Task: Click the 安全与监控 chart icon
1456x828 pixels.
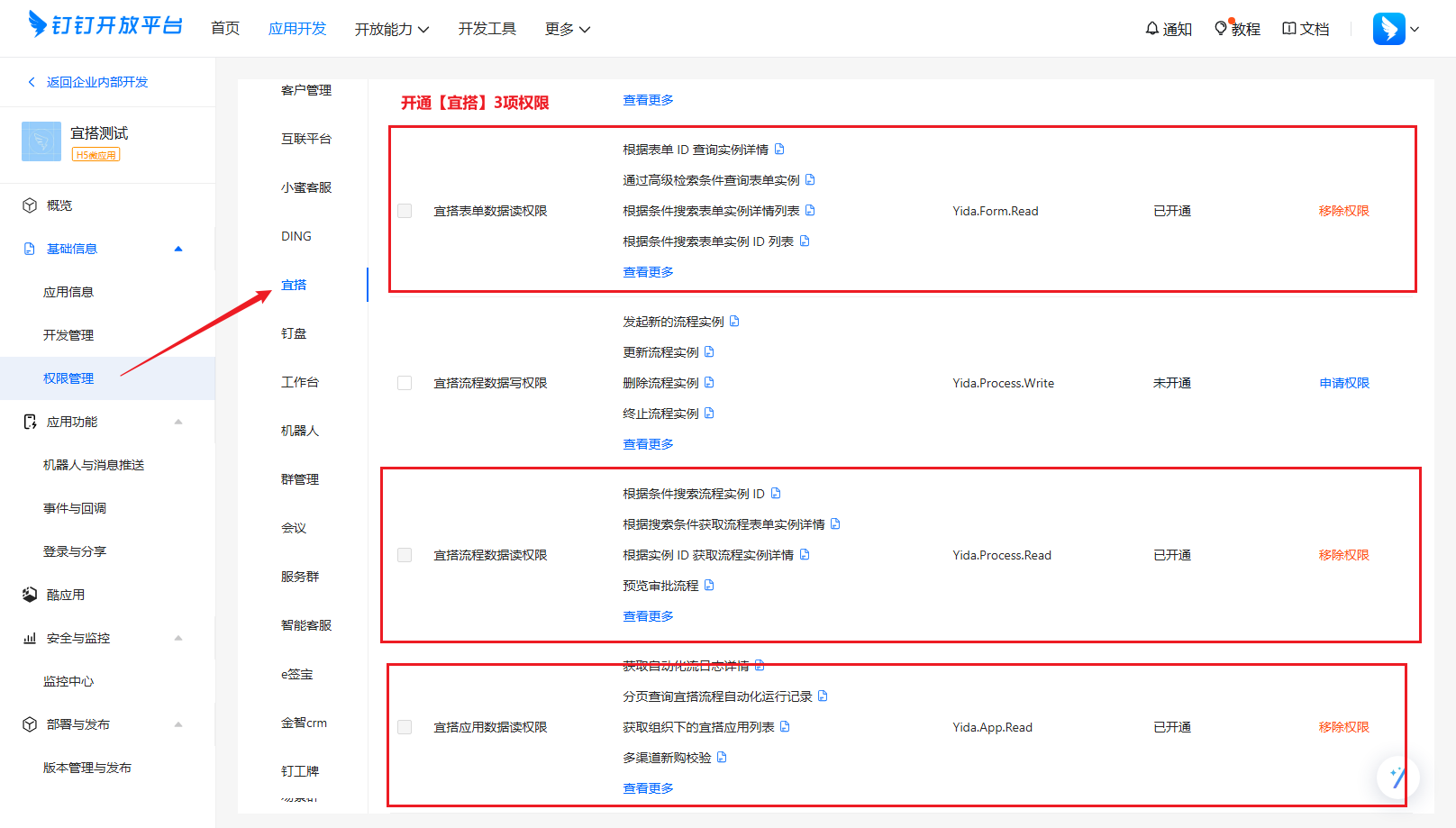Action: coord(30,638)
